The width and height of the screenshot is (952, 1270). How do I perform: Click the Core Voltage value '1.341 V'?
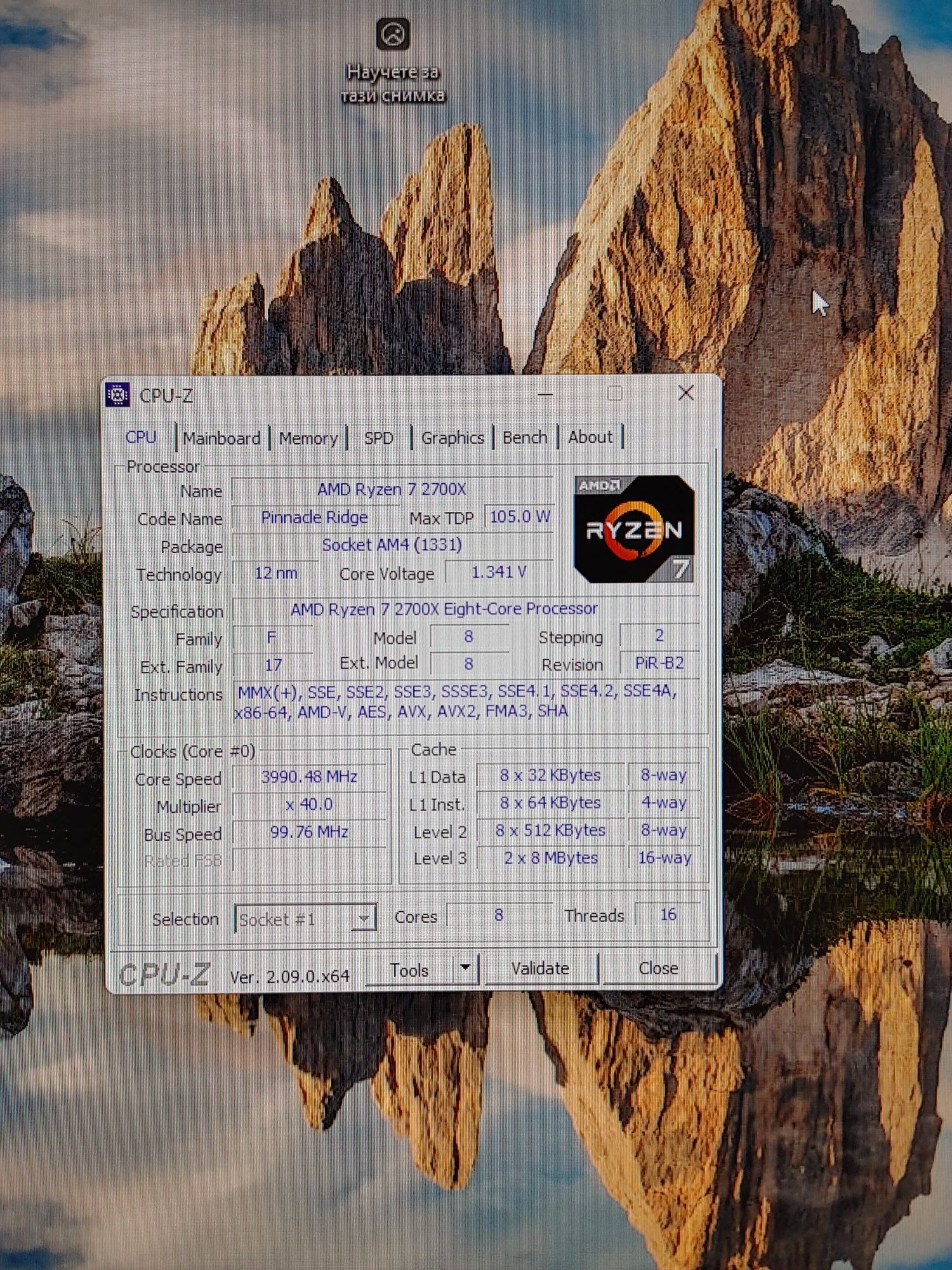499,572
